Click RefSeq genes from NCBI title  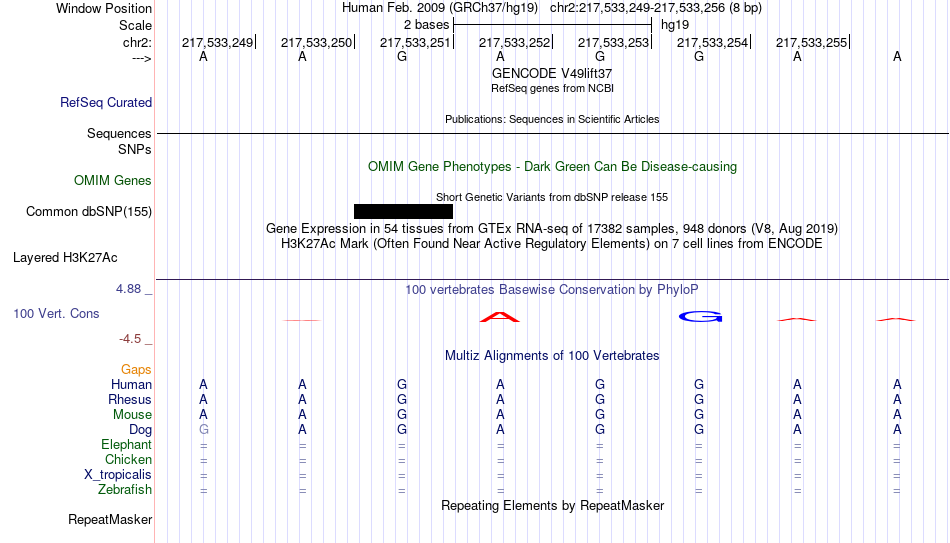[553, 88]
